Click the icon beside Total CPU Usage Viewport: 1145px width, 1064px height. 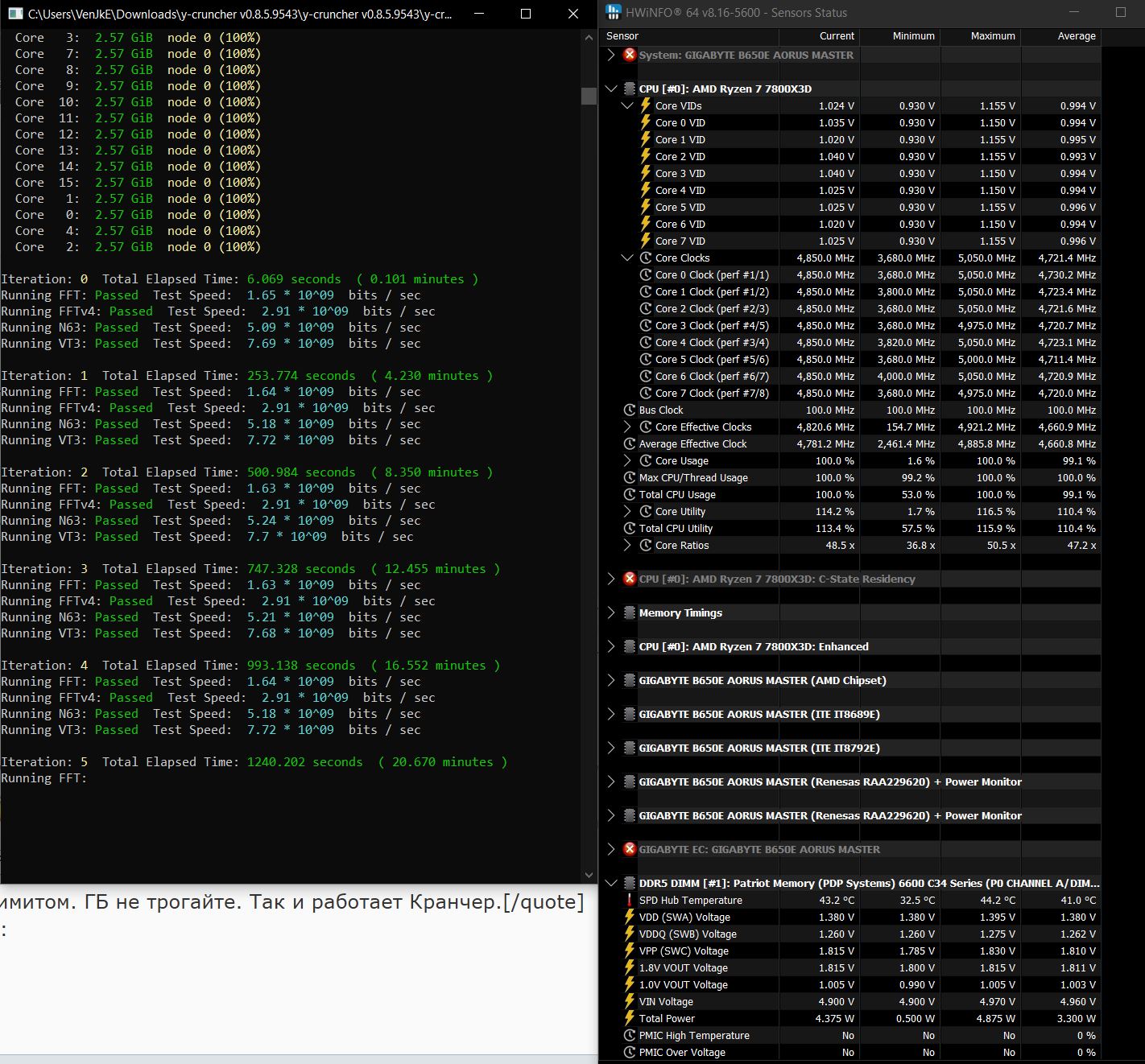[x=630, y=494]
